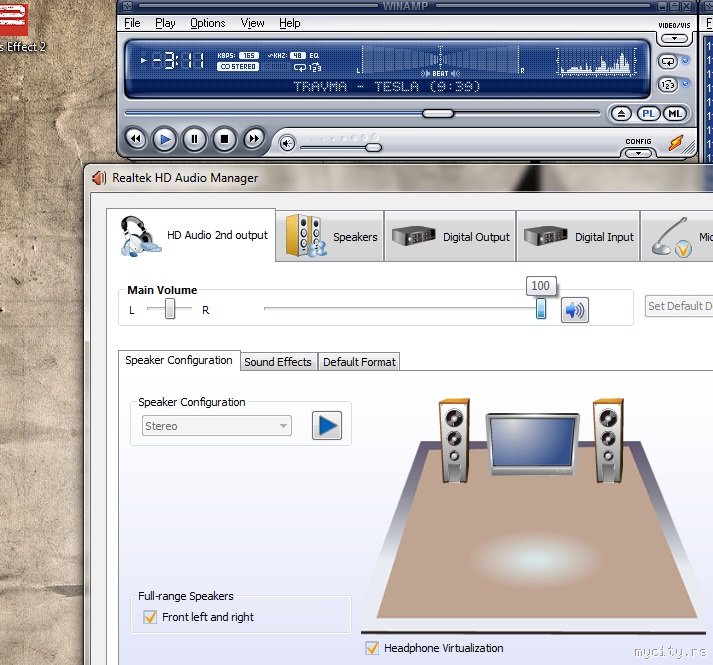Select the Speaker Configuration sub-tab
Screen dimensions: 713x665
179,360
